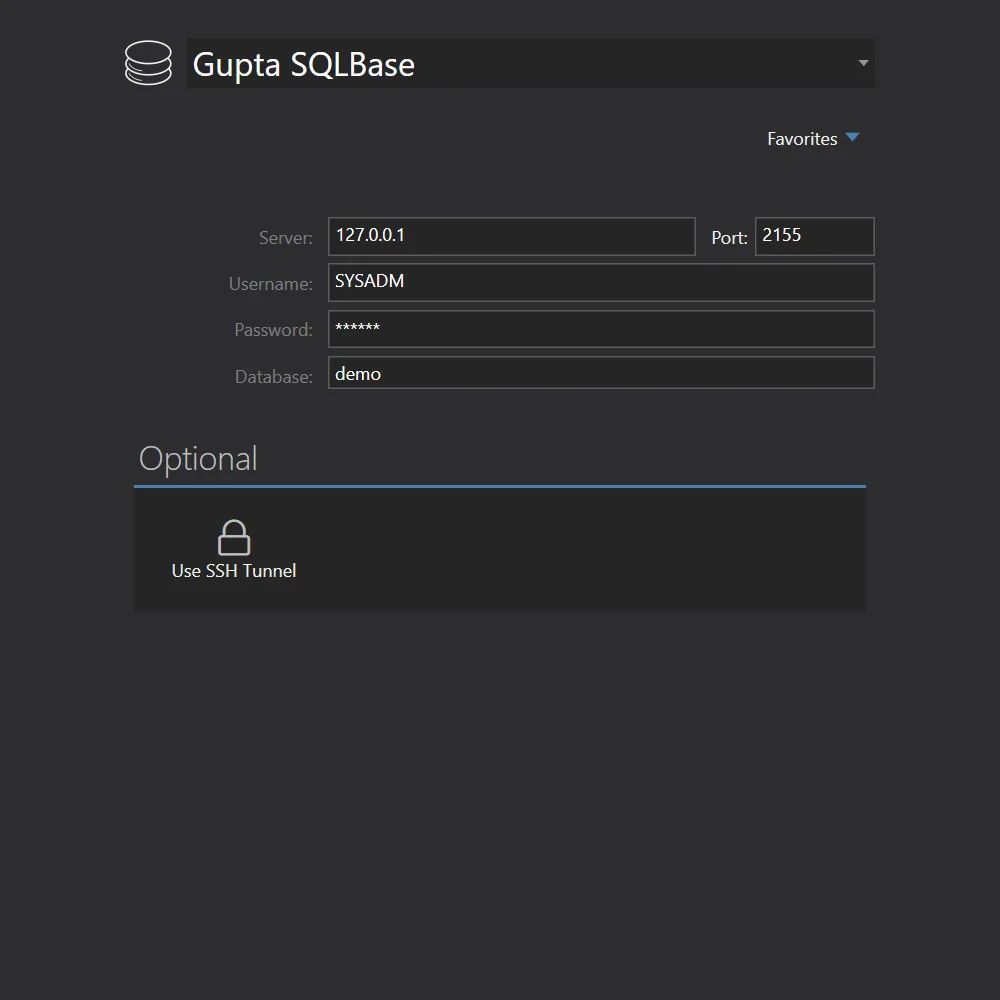Image resolution: width=1000 pixels, height=1000 pixels.
Task: Click the Database: label
Action: (274, 376)
